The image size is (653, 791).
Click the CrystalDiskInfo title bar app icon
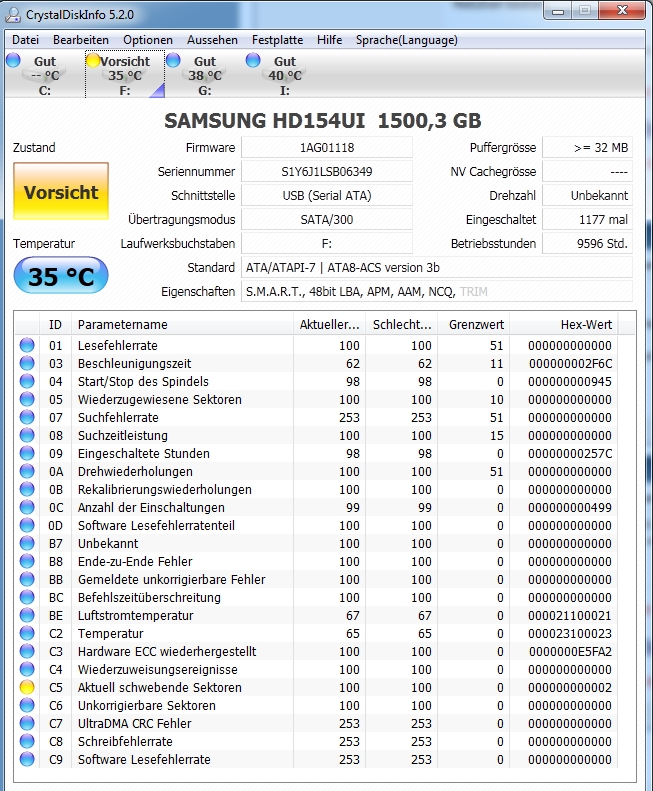point(13,15)
